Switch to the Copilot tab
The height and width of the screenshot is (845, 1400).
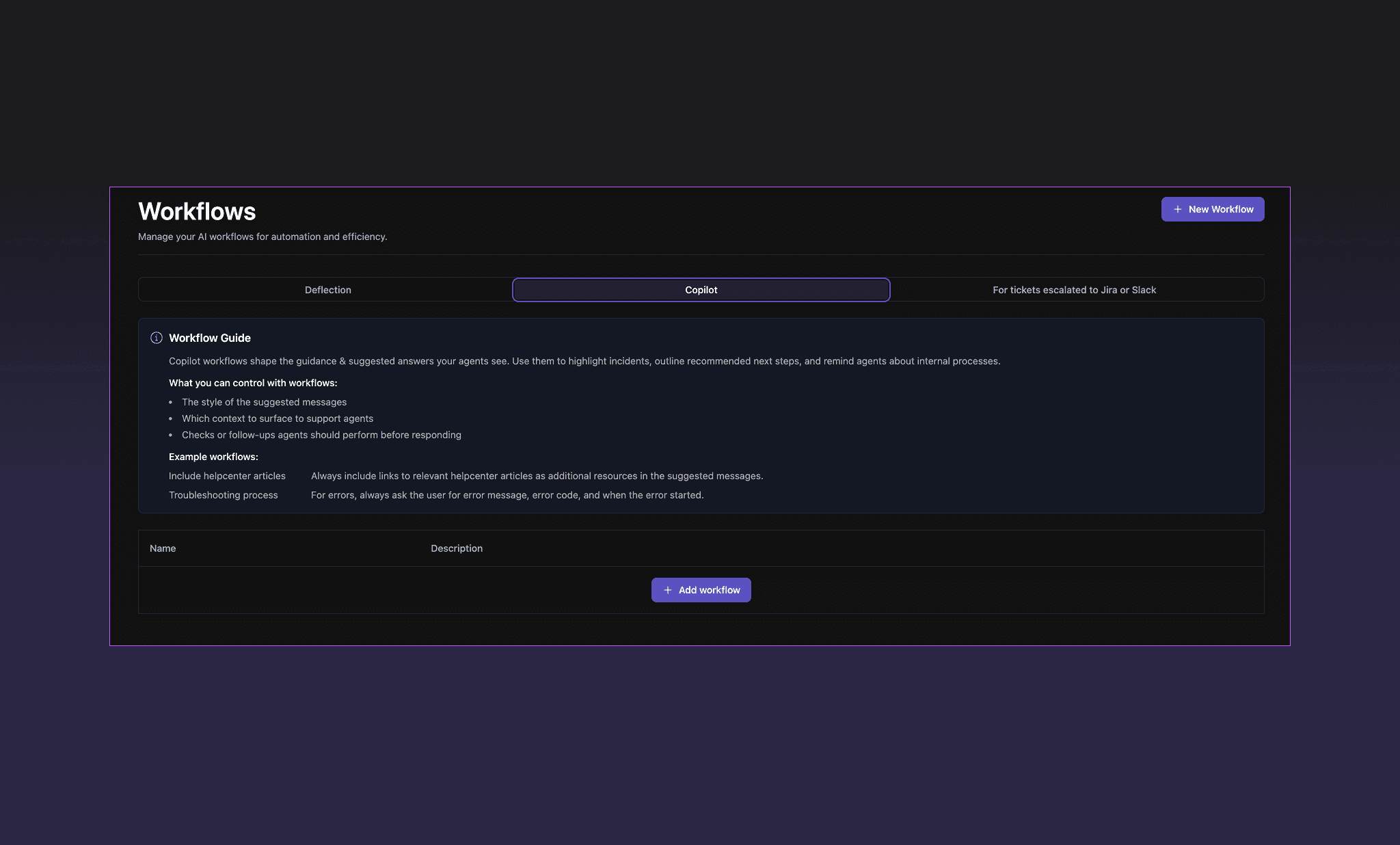[701, 289]
